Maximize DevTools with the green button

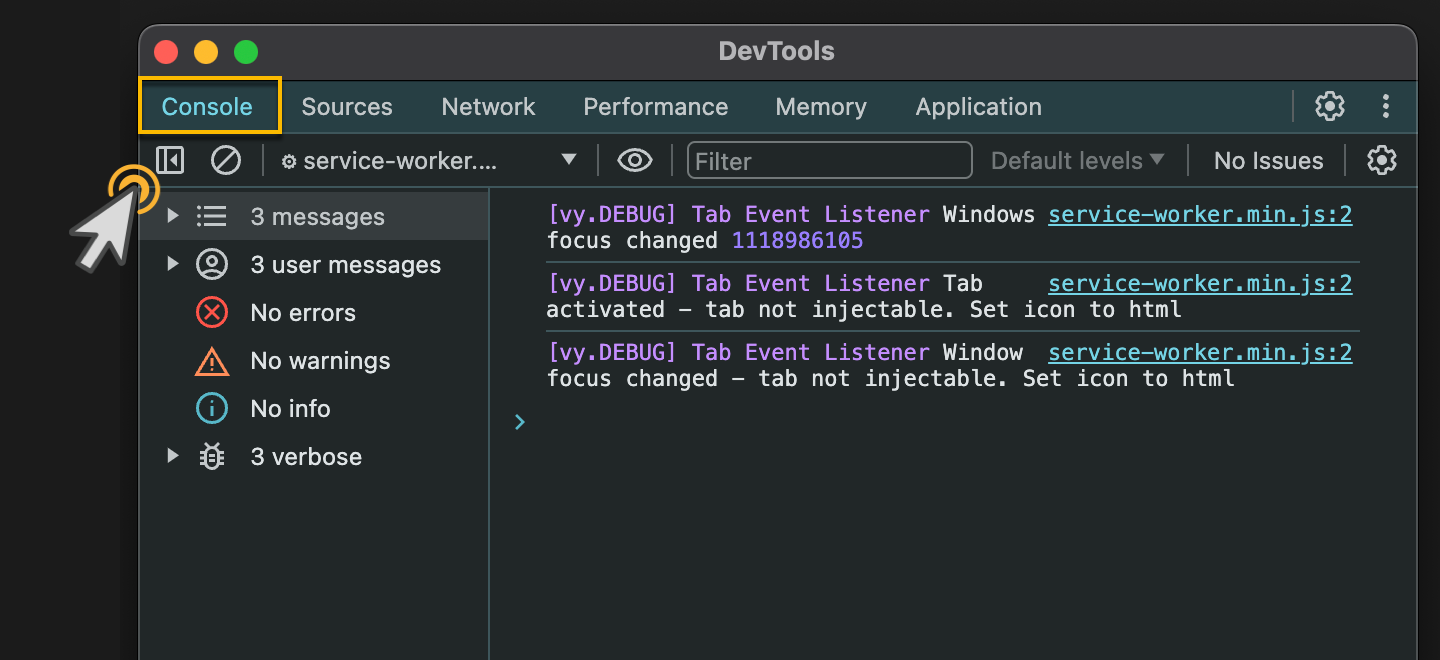pyautogui.click(x=246, y=51)
